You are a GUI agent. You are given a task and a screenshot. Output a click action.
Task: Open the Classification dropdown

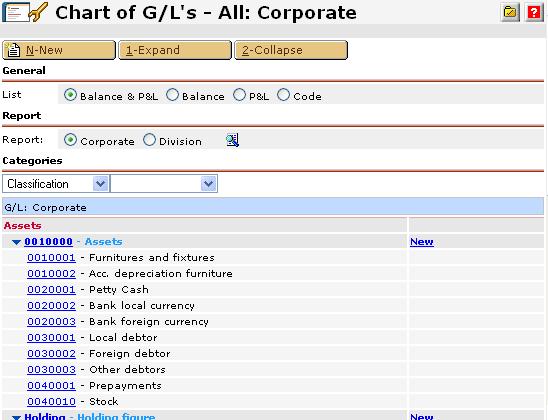coord(56,184)
